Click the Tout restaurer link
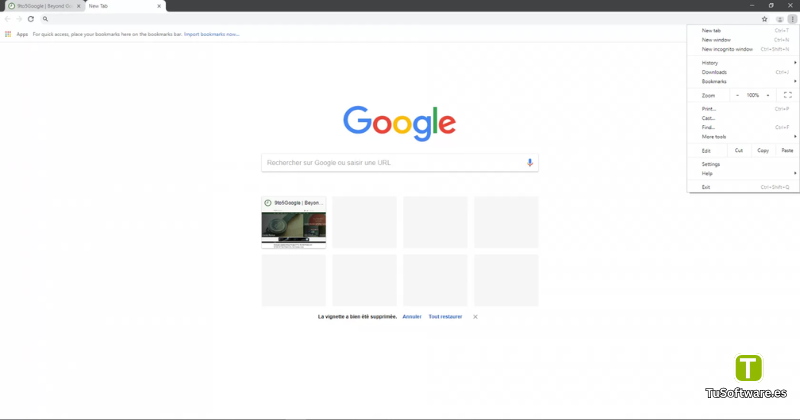This screenshot has width=800, height=420. click(445, 316)
